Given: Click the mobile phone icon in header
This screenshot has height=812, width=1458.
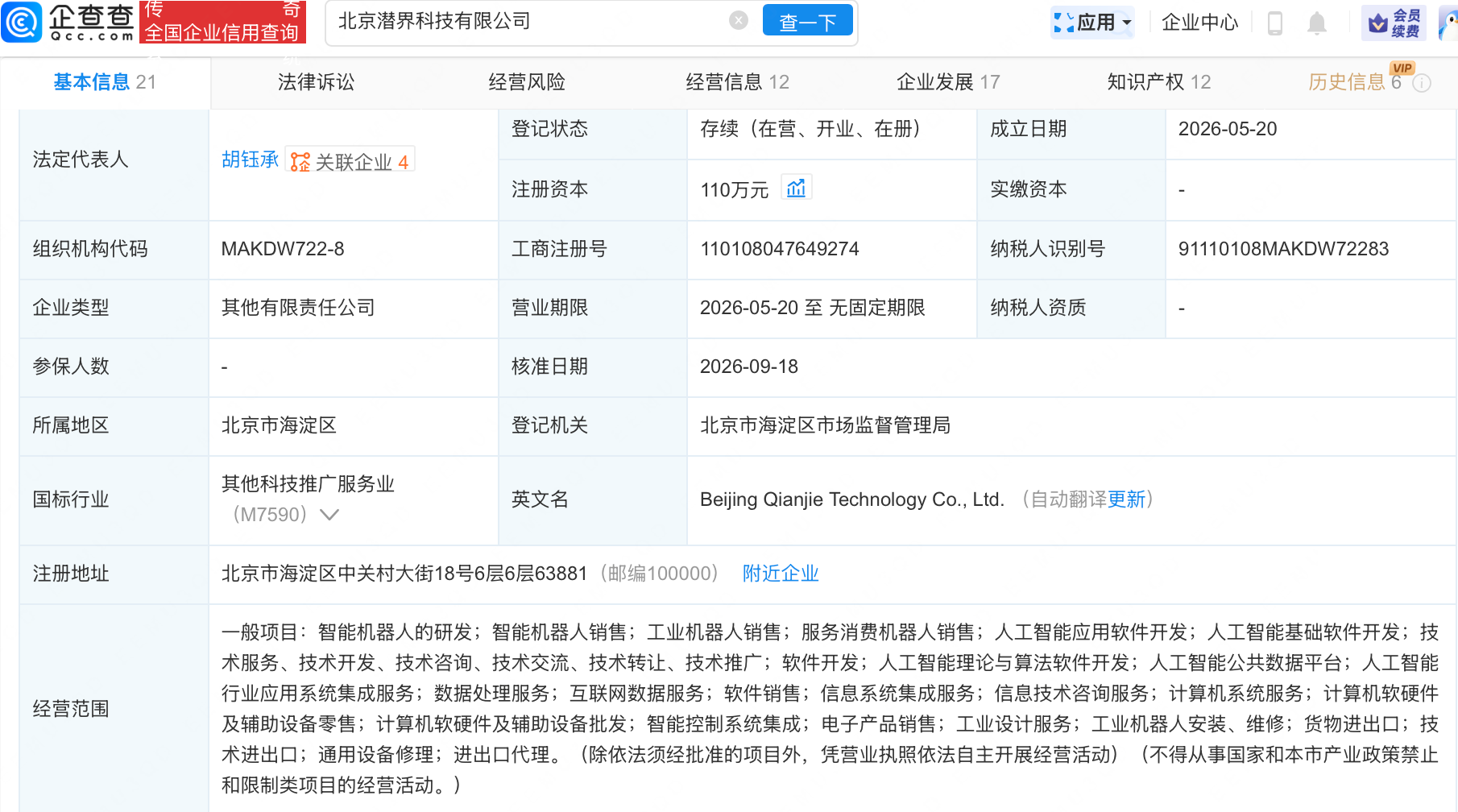Looking at the screenshot, I should click(x=1275, y=23).
